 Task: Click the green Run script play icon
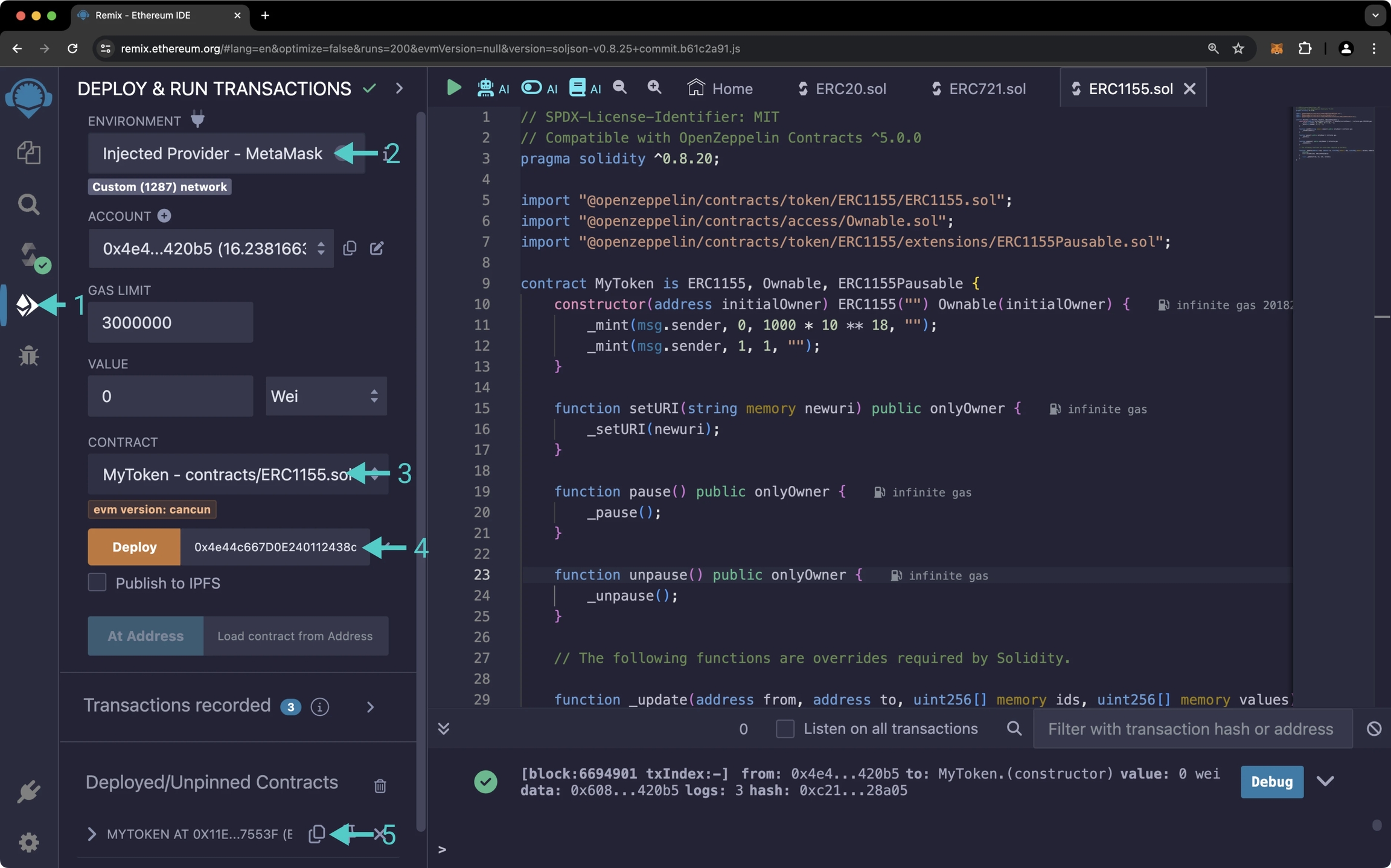click(453, 88)
